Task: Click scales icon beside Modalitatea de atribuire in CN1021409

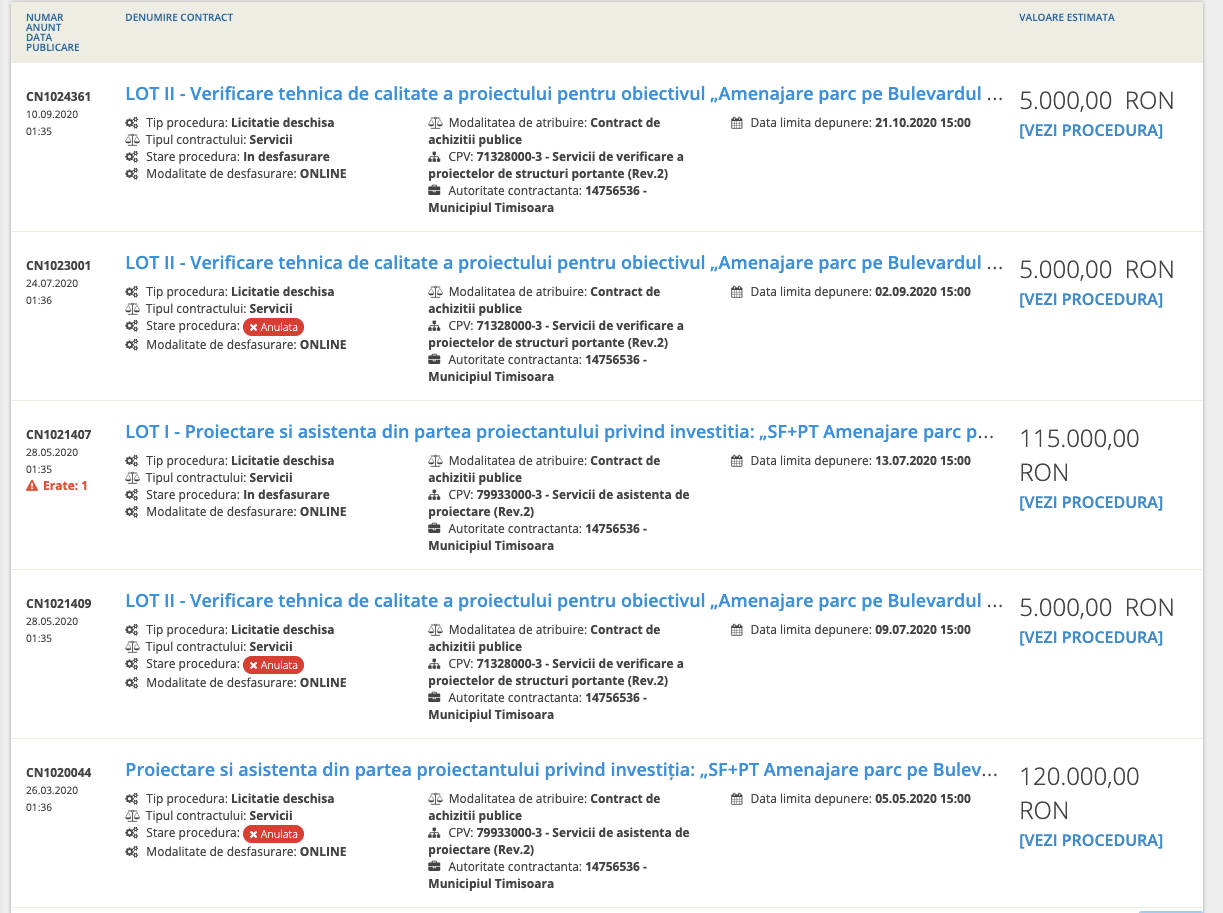Action: (434, 630)
